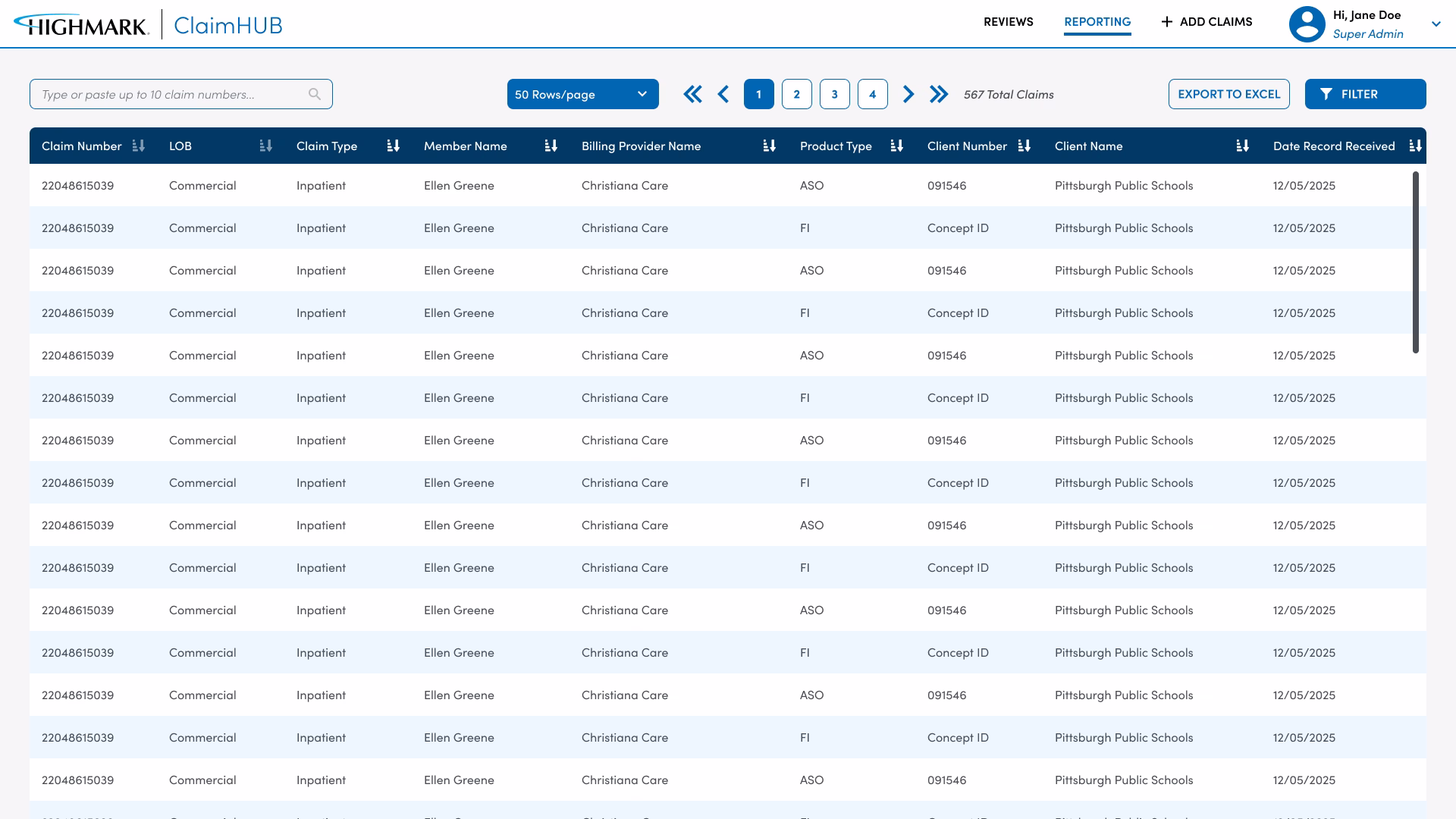Expand the user account menu chevron
Screen dimensions: 1456x819
coord(1436,24)
